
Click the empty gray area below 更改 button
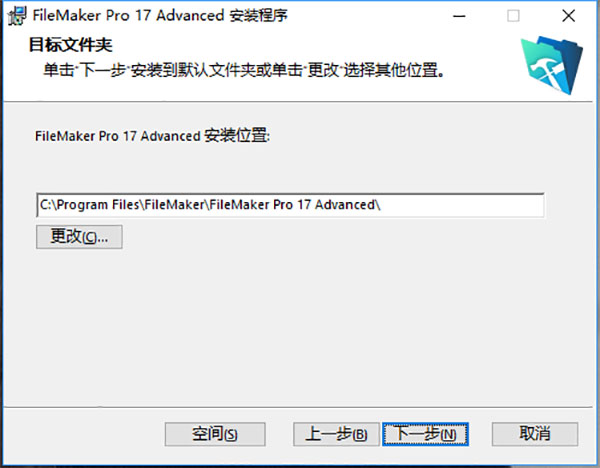coord(291,325)
